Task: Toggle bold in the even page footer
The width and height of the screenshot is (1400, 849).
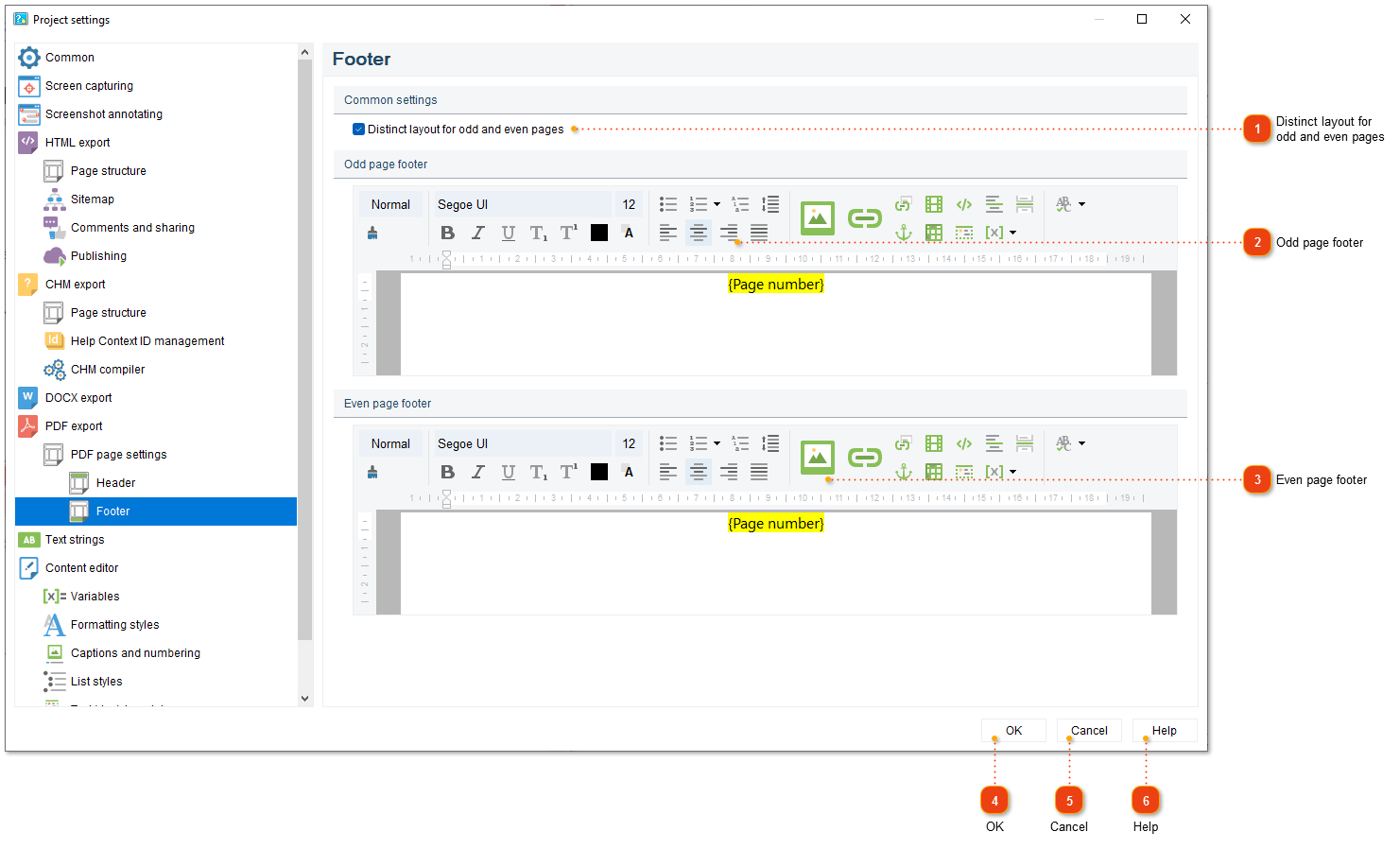Action: pos(448,472)
